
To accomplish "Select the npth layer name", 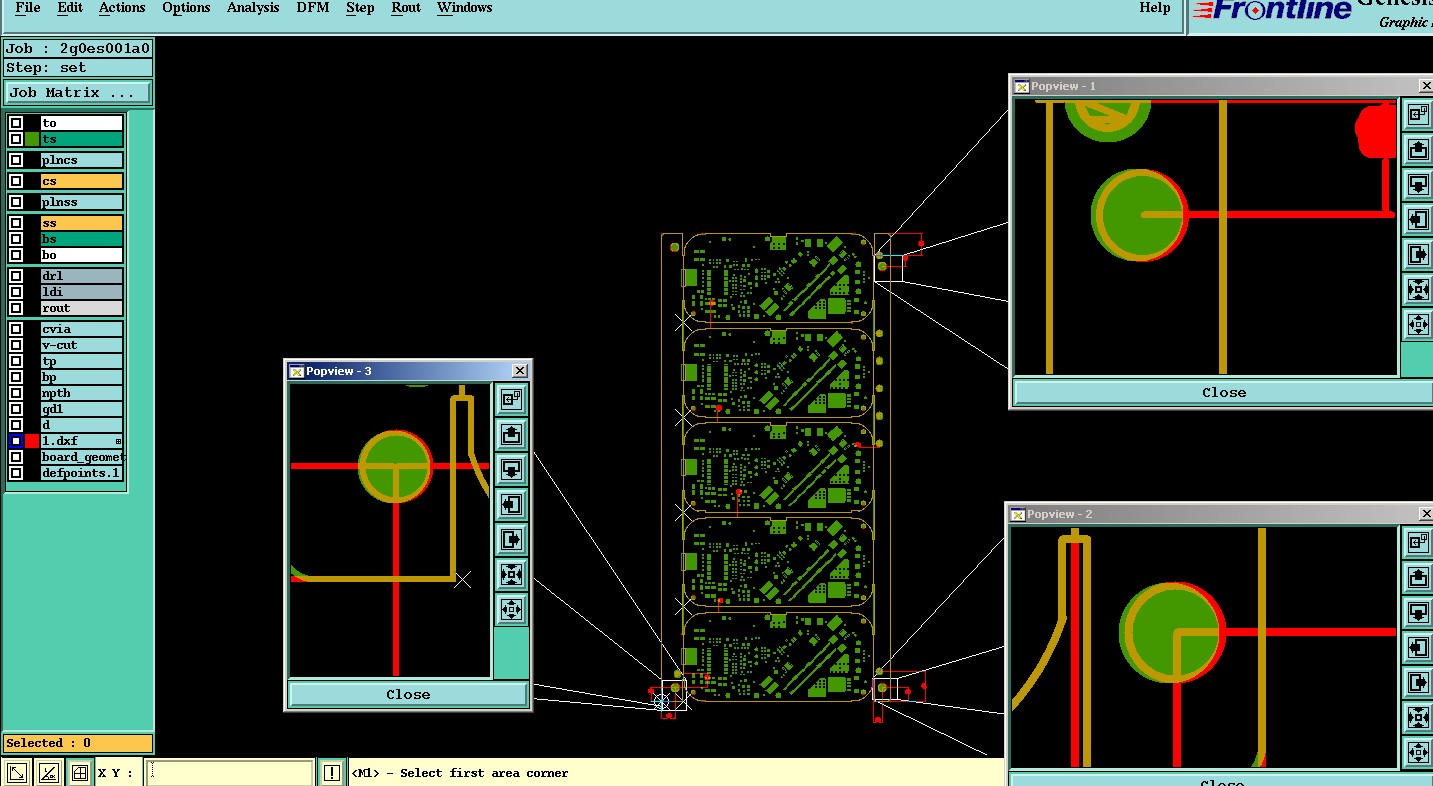I will tap(82, 393).
